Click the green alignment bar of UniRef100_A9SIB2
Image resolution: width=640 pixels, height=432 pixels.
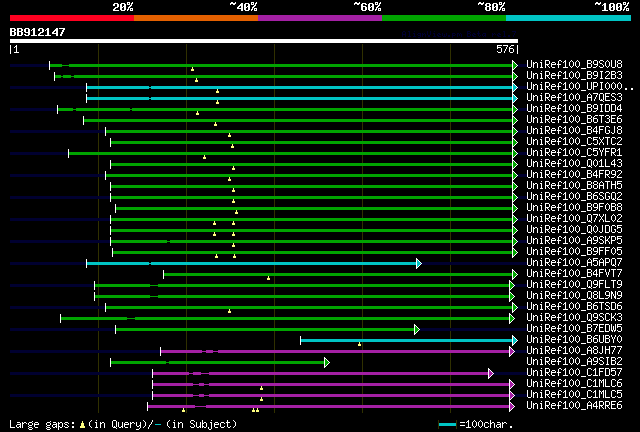coord(217,363)
